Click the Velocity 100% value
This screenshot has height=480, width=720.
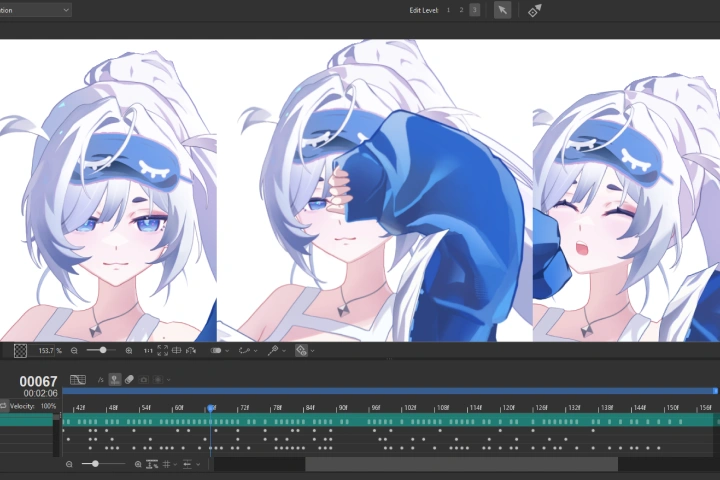point(48,406)
